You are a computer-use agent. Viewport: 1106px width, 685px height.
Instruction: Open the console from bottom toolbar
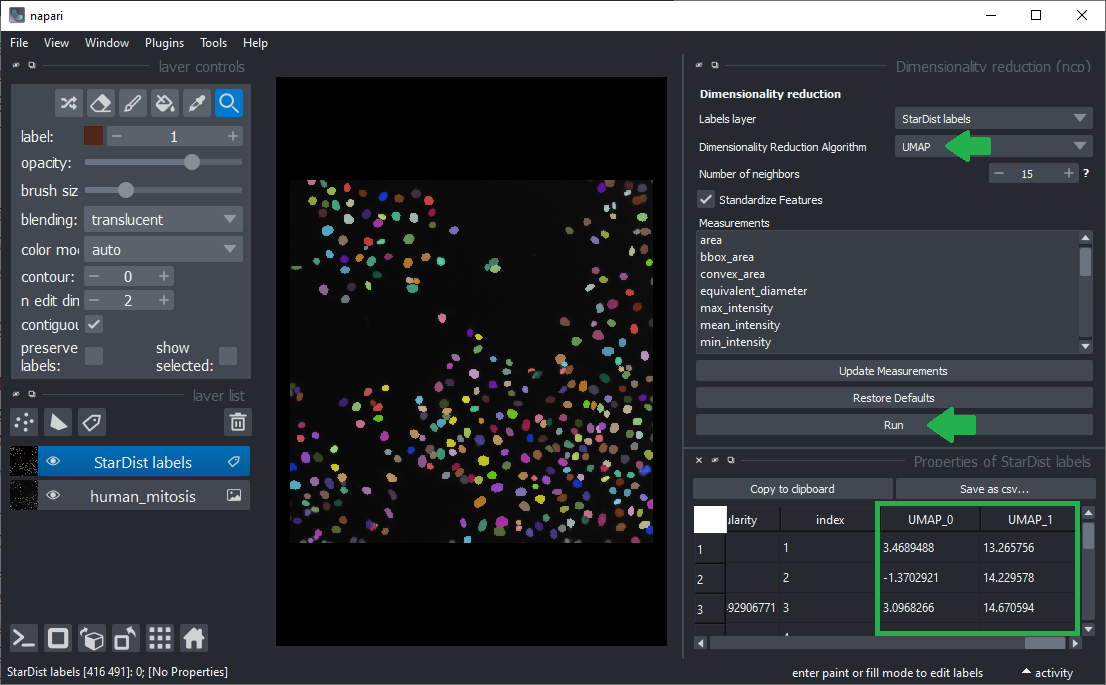click(x=25, y=638)
